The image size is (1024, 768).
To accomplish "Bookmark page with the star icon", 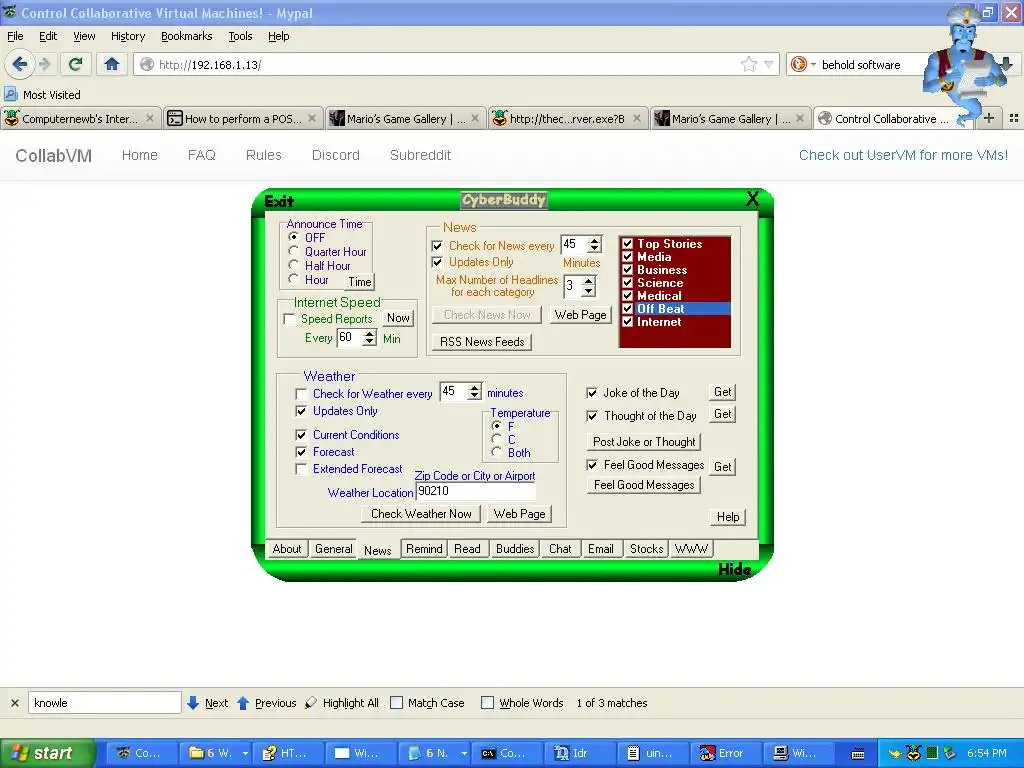I will pyautogui.click(x=748, y=64).
